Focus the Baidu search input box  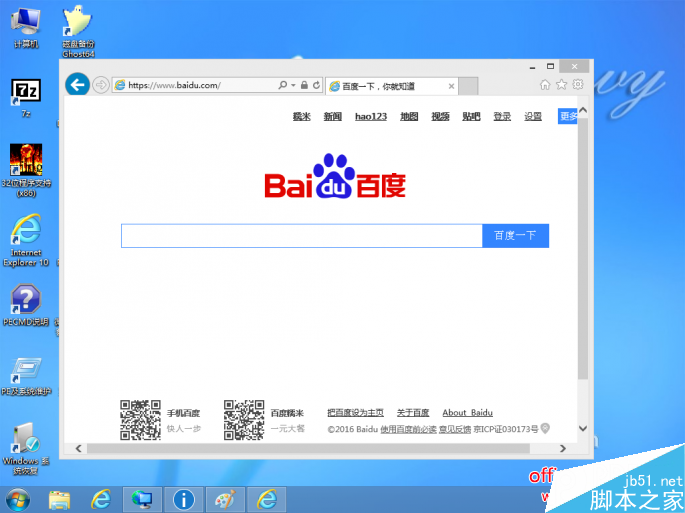pos(301,236)
